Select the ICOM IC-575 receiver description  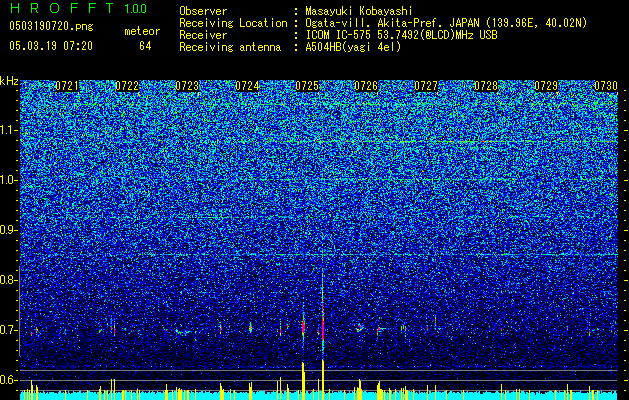pos(401,35)
